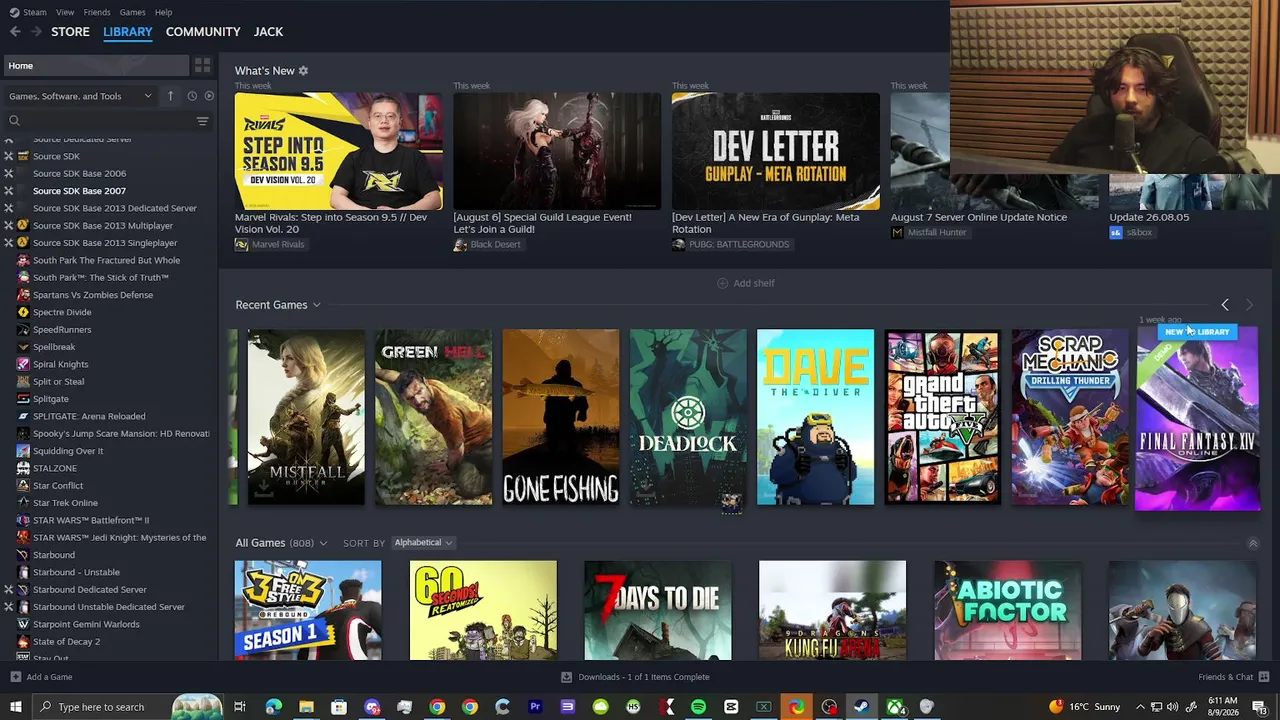This screenshot has height=720, width=1280.
Task: Open Xbox app from the taskbar
Action: click(x=894, y=707)
